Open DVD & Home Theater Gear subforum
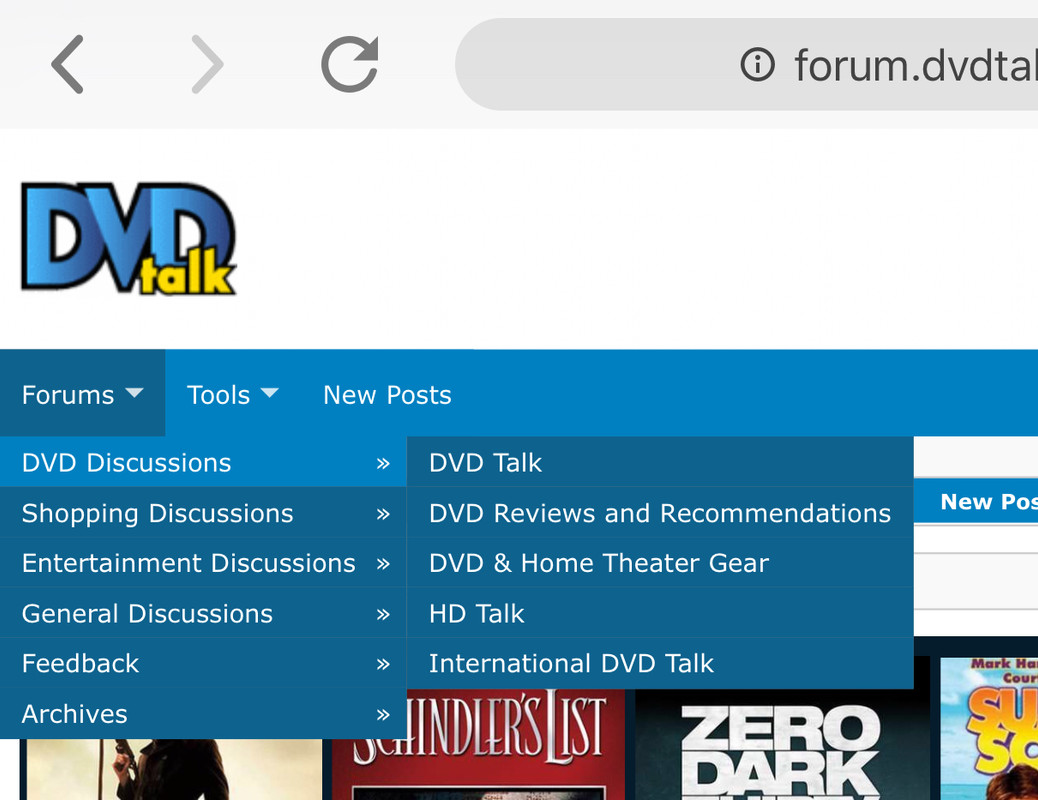This screenshot has width=1038, height=800. (660, 563)
